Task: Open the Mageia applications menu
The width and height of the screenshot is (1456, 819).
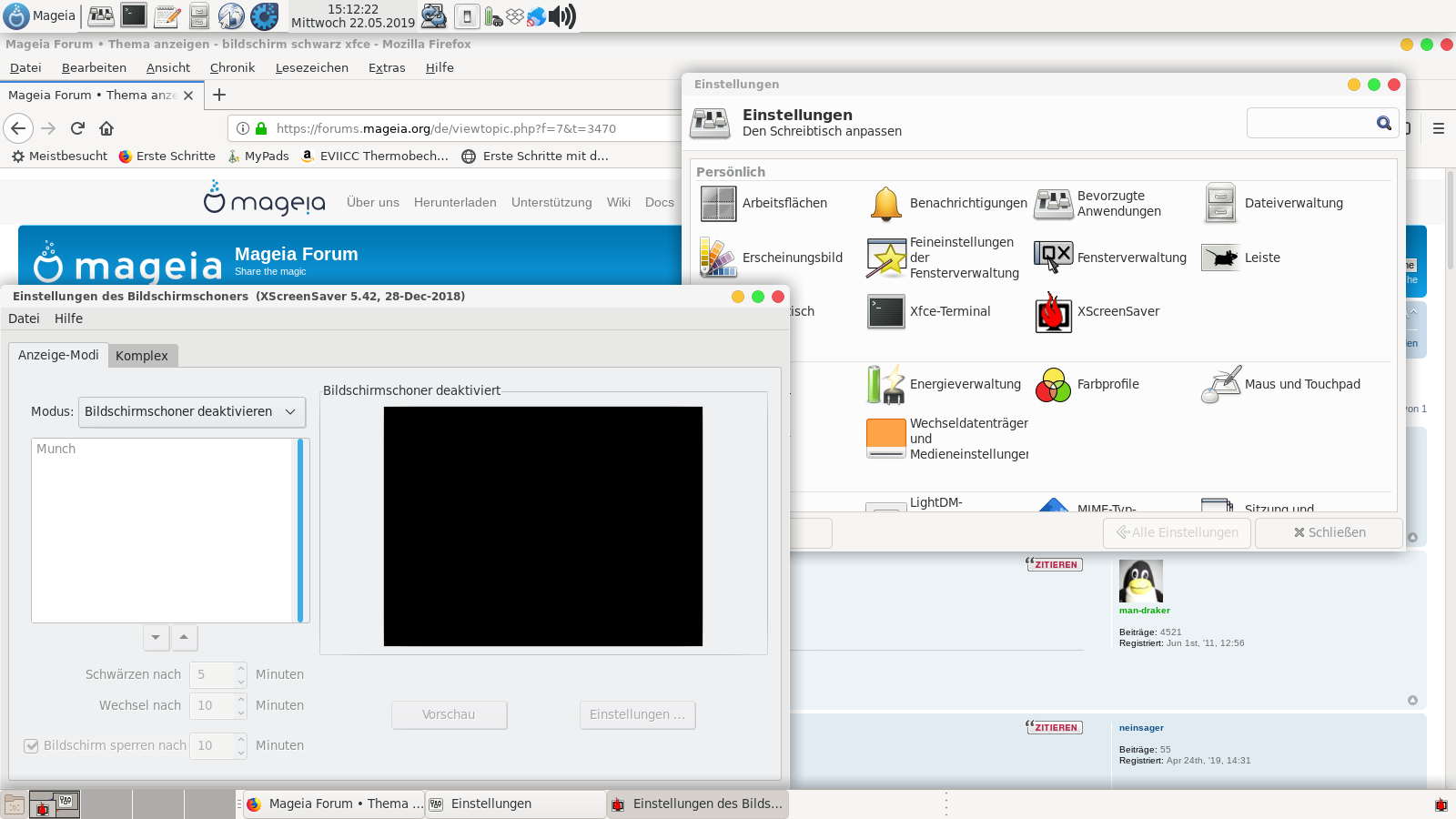Action: click(x=41, y=15)
